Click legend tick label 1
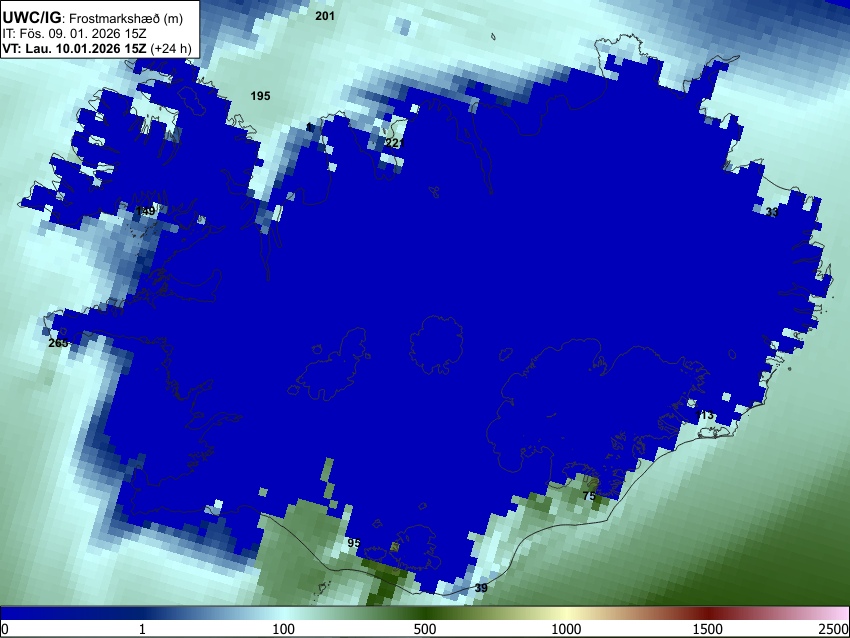Image resolution: width=850 pixels, height=638 pixels. [142, 629]
